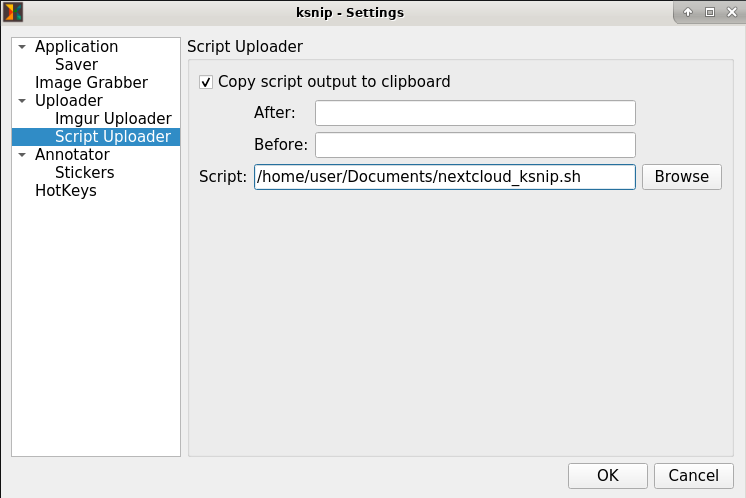This screenshot has width=746, height=498.
Task: Select the Uploader settings entry
Action: (69, 101)
